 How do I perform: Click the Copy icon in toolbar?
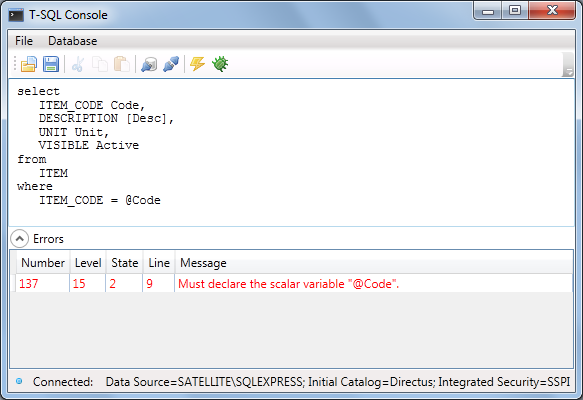100,64
